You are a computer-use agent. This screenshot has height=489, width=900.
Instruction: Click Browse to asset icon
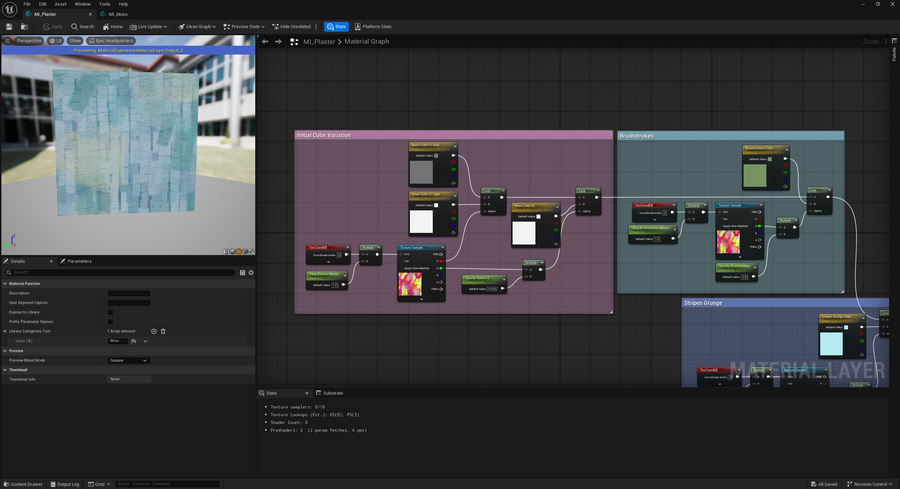coord(24,26)
